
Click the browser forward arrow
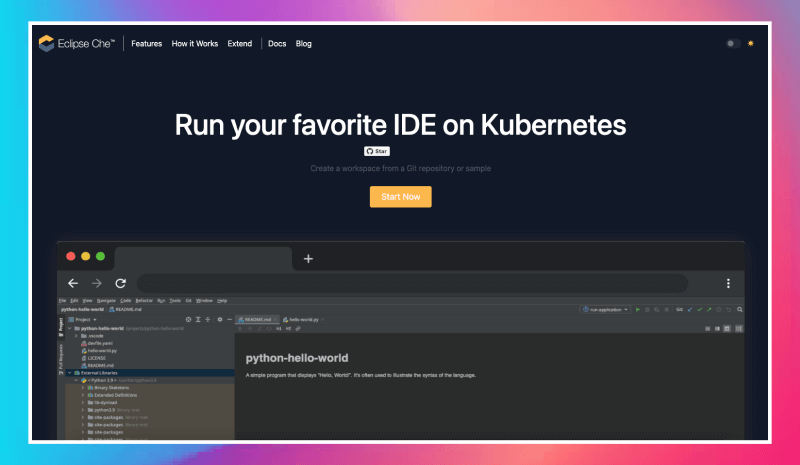(96, 283)
